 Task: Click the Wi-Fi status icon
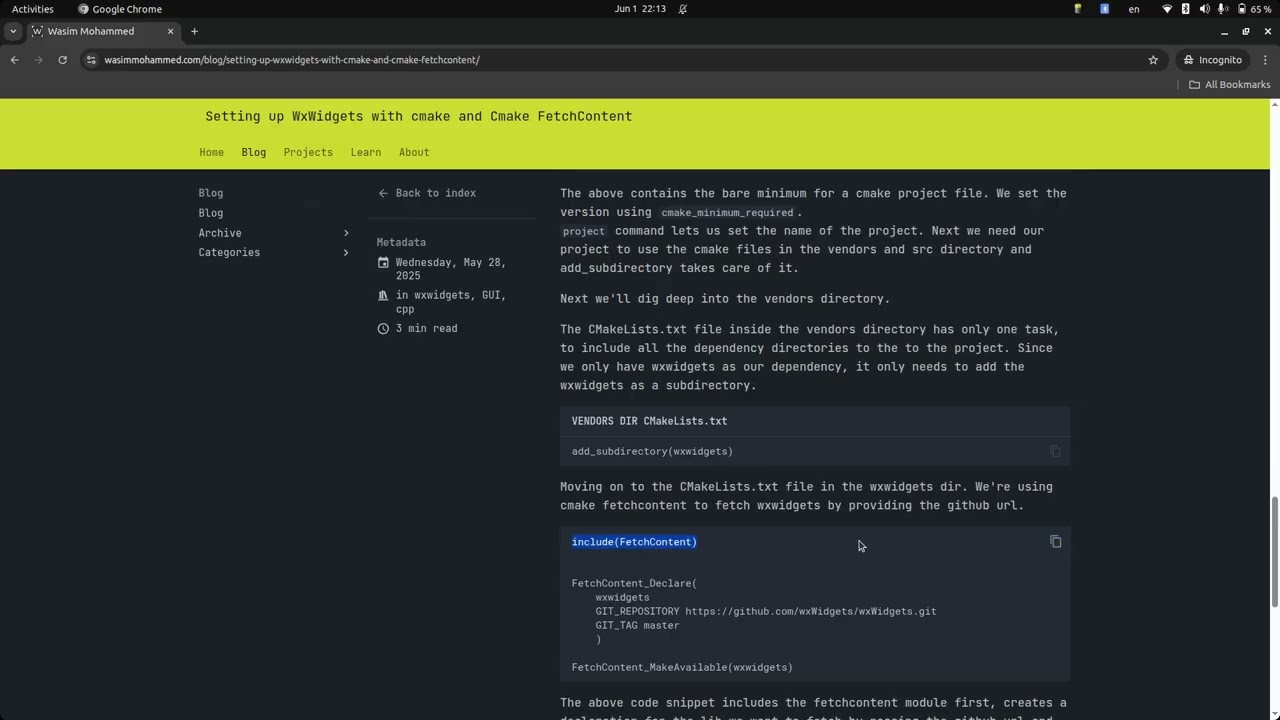click(1166, 9)
